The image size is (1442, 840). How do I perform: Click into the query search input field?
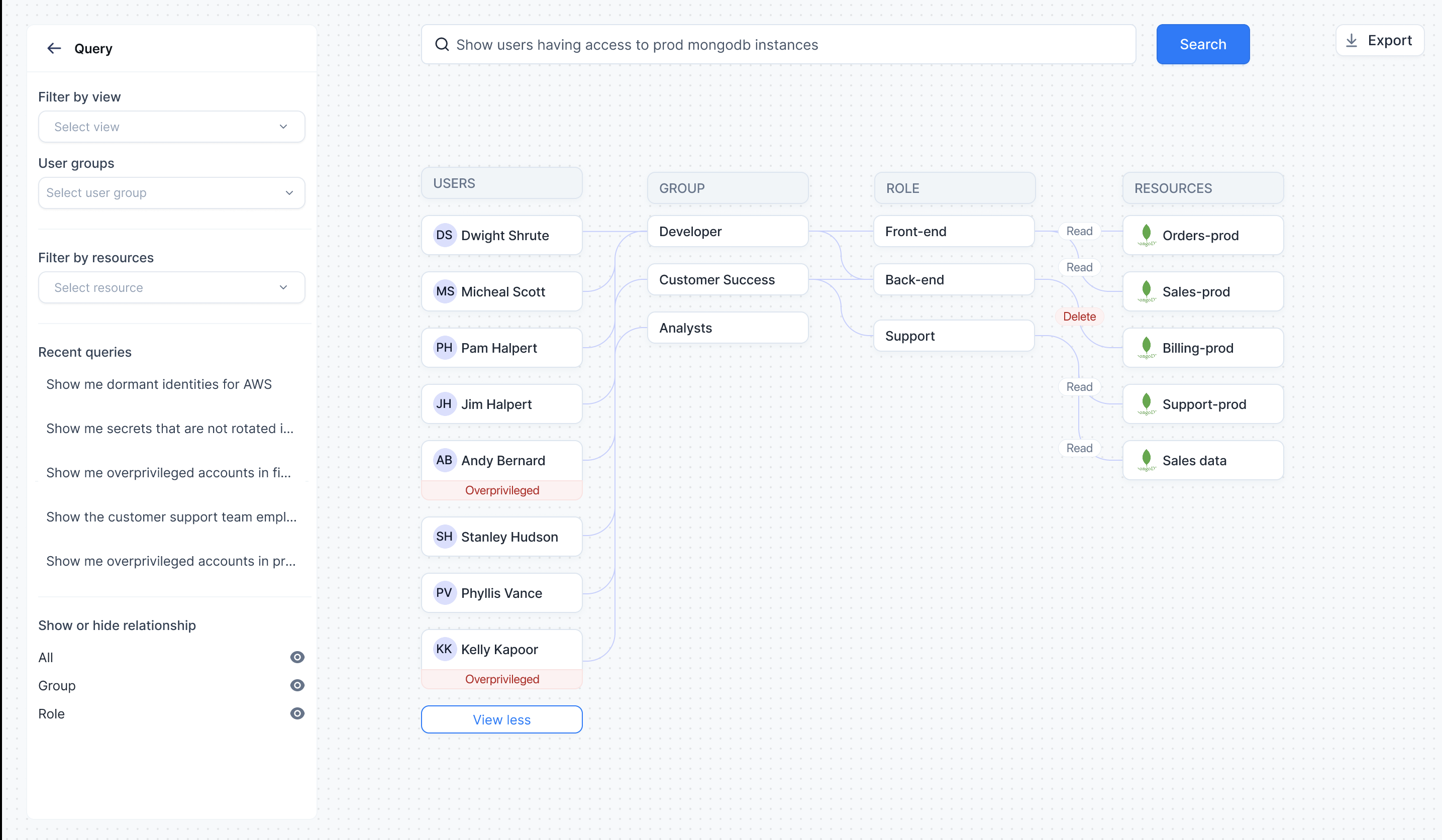pos(790,45)
